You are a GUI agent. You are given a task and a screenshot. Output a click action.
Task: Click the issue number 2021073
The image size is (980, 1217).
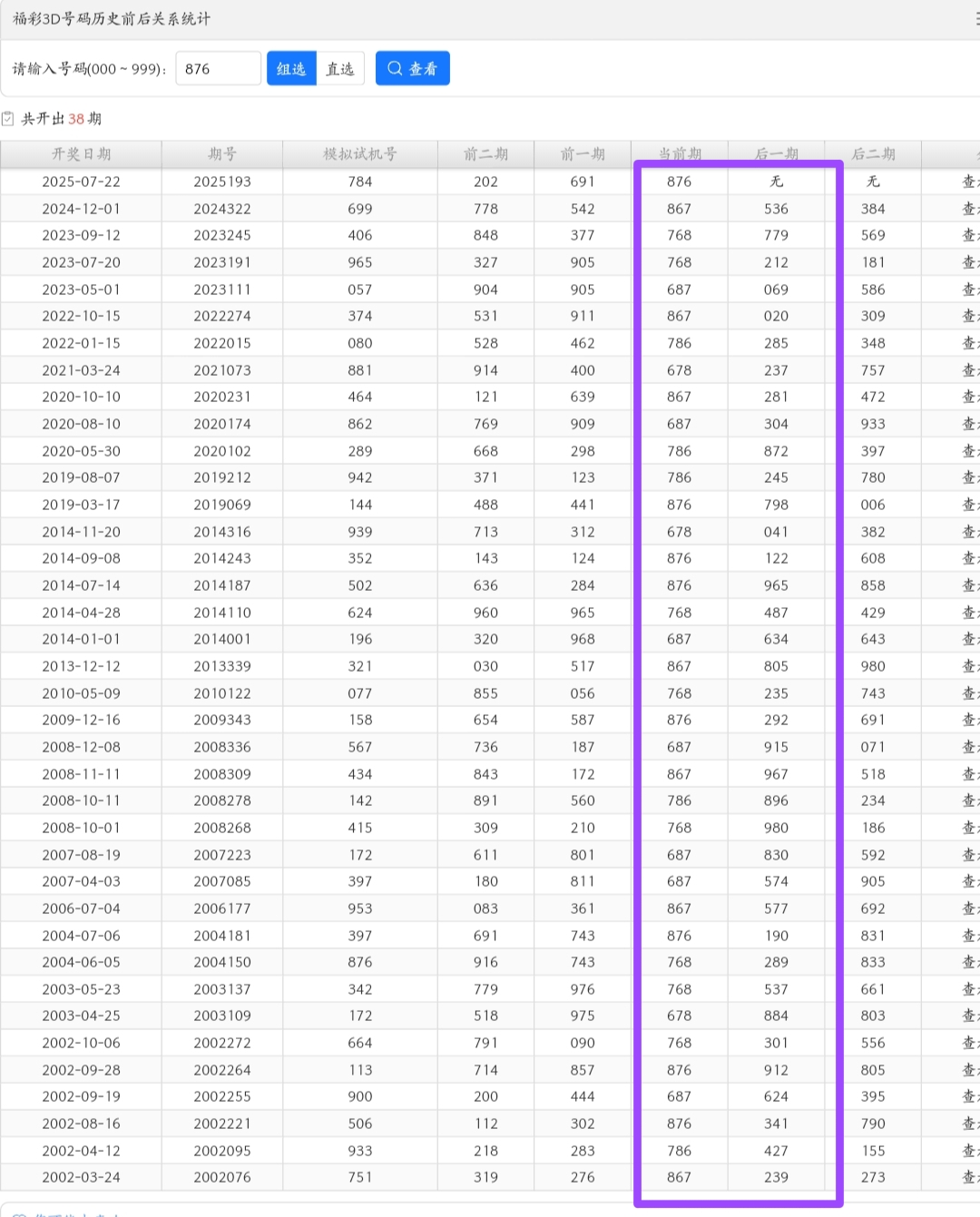(x=222, y=370)
